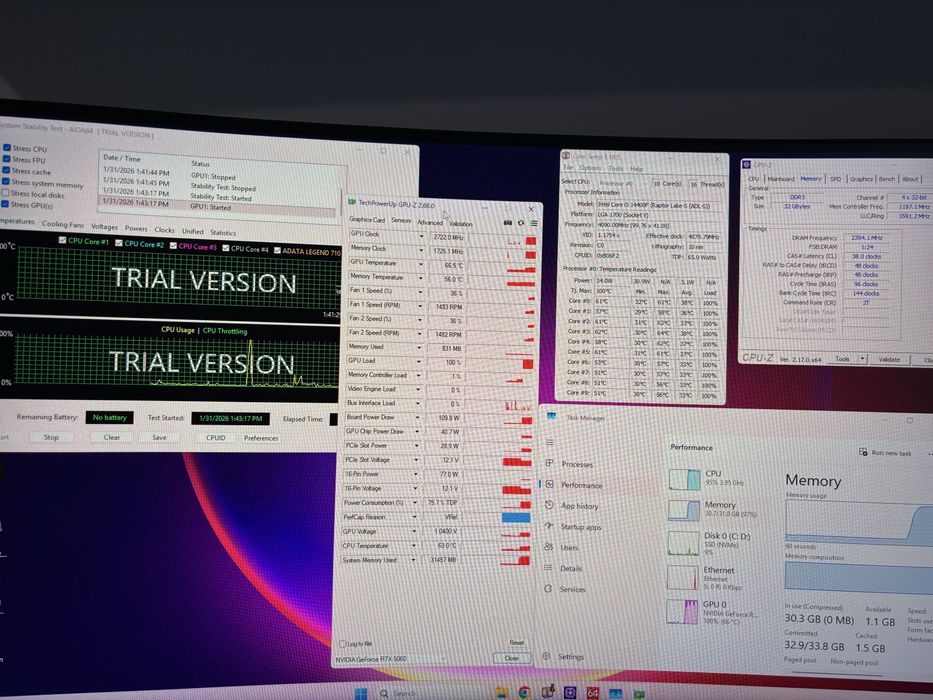
Task: Enable Log to file in GPU-Z
Action: [x=342, y=643]
